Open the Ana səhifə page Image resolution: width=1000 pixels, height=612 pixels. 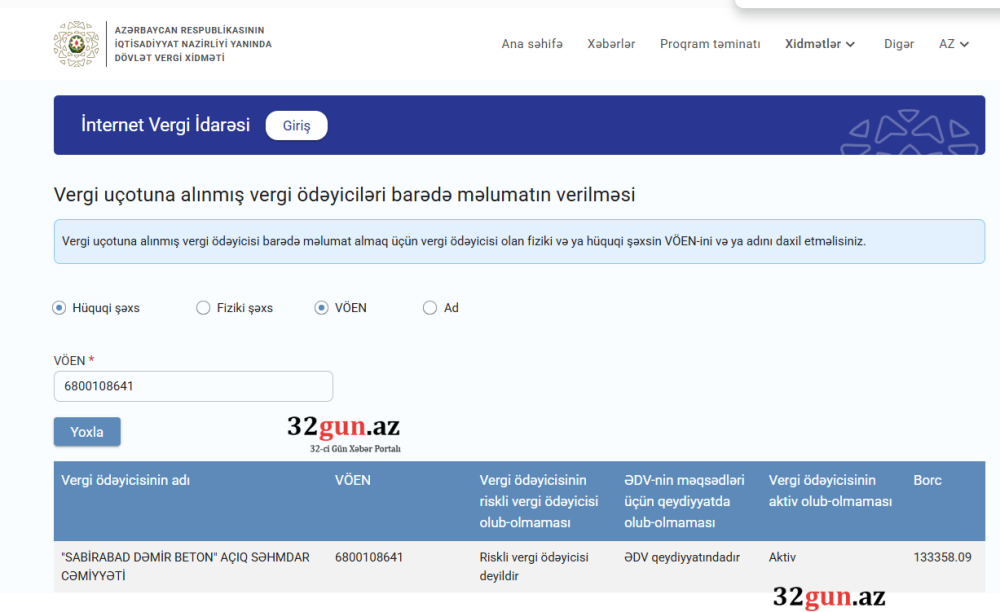click(532, 44)
